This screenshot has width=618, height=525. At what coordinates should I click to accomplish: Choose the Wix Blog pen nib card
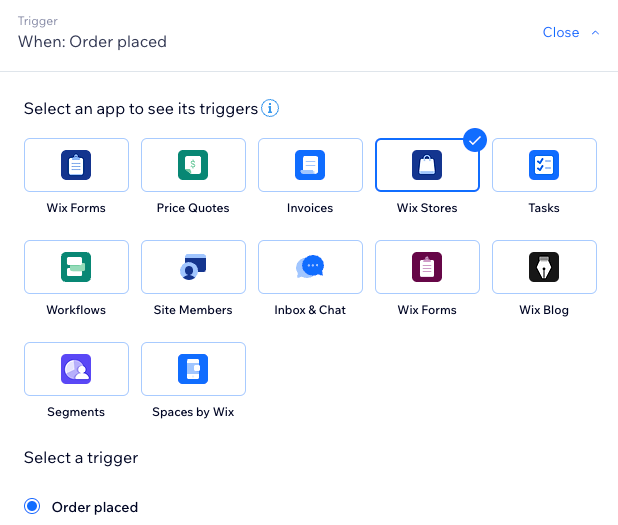pos(544,267)
